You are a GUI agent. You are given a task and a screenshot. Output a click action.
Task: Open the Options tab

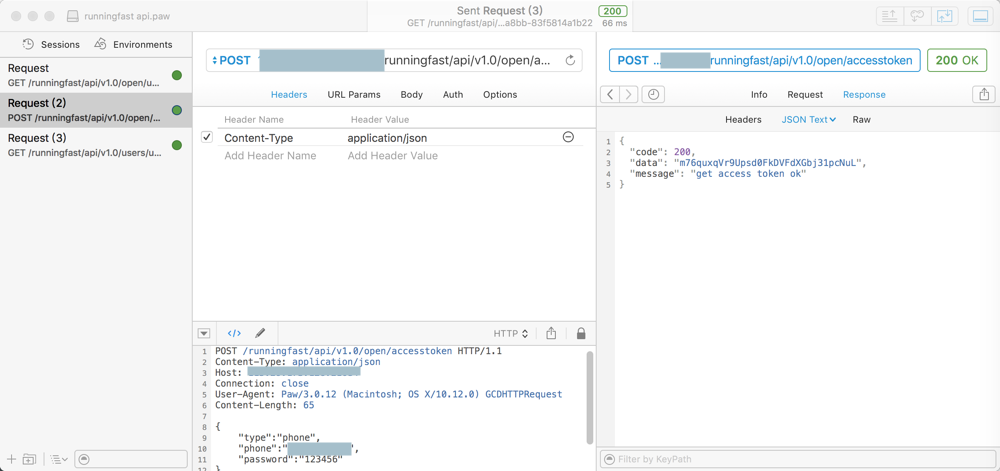(x=500, y=94)
